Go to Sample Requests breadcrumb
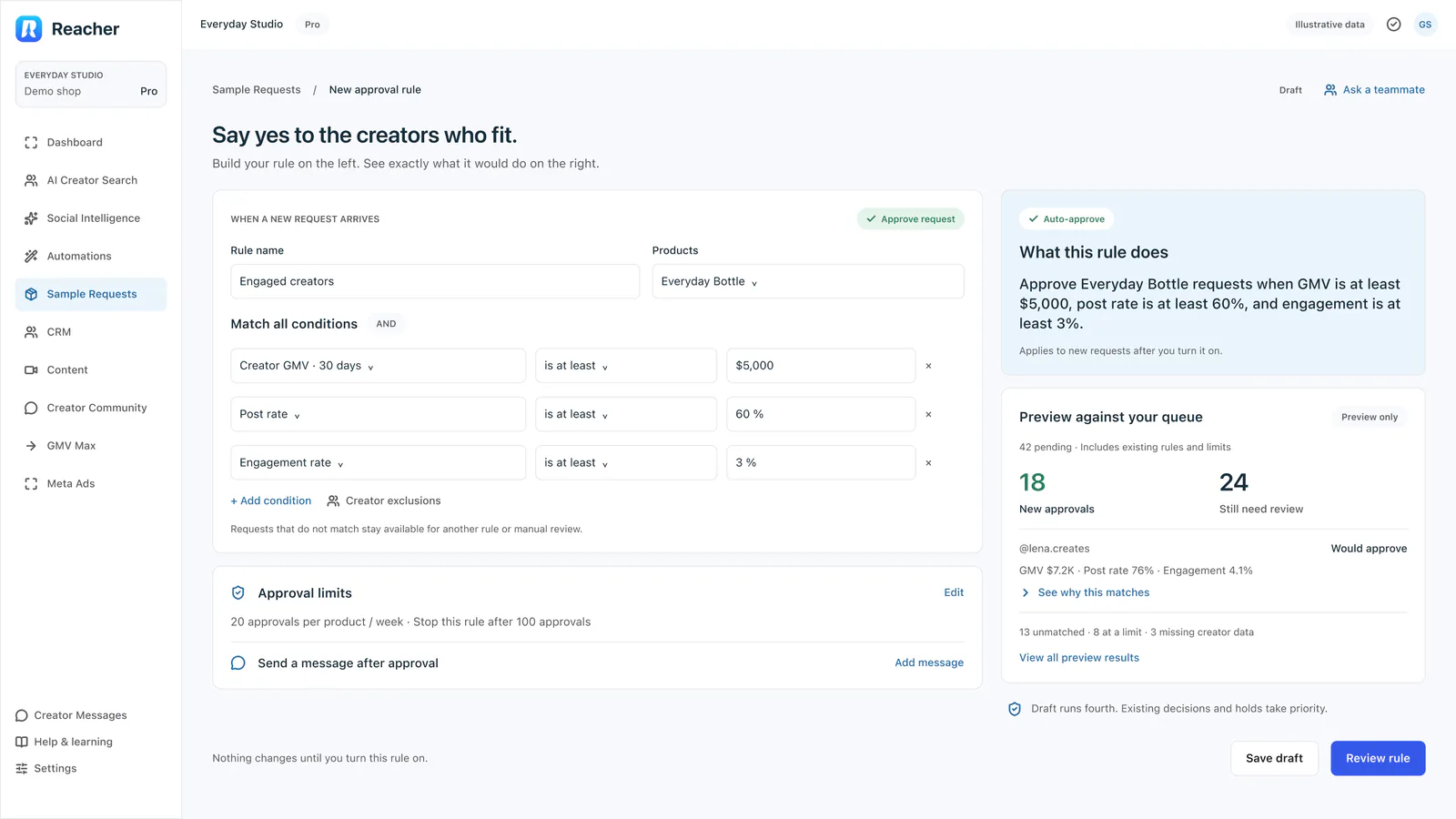This screenshot has height=819, width=1456. [x=257, y=90]
